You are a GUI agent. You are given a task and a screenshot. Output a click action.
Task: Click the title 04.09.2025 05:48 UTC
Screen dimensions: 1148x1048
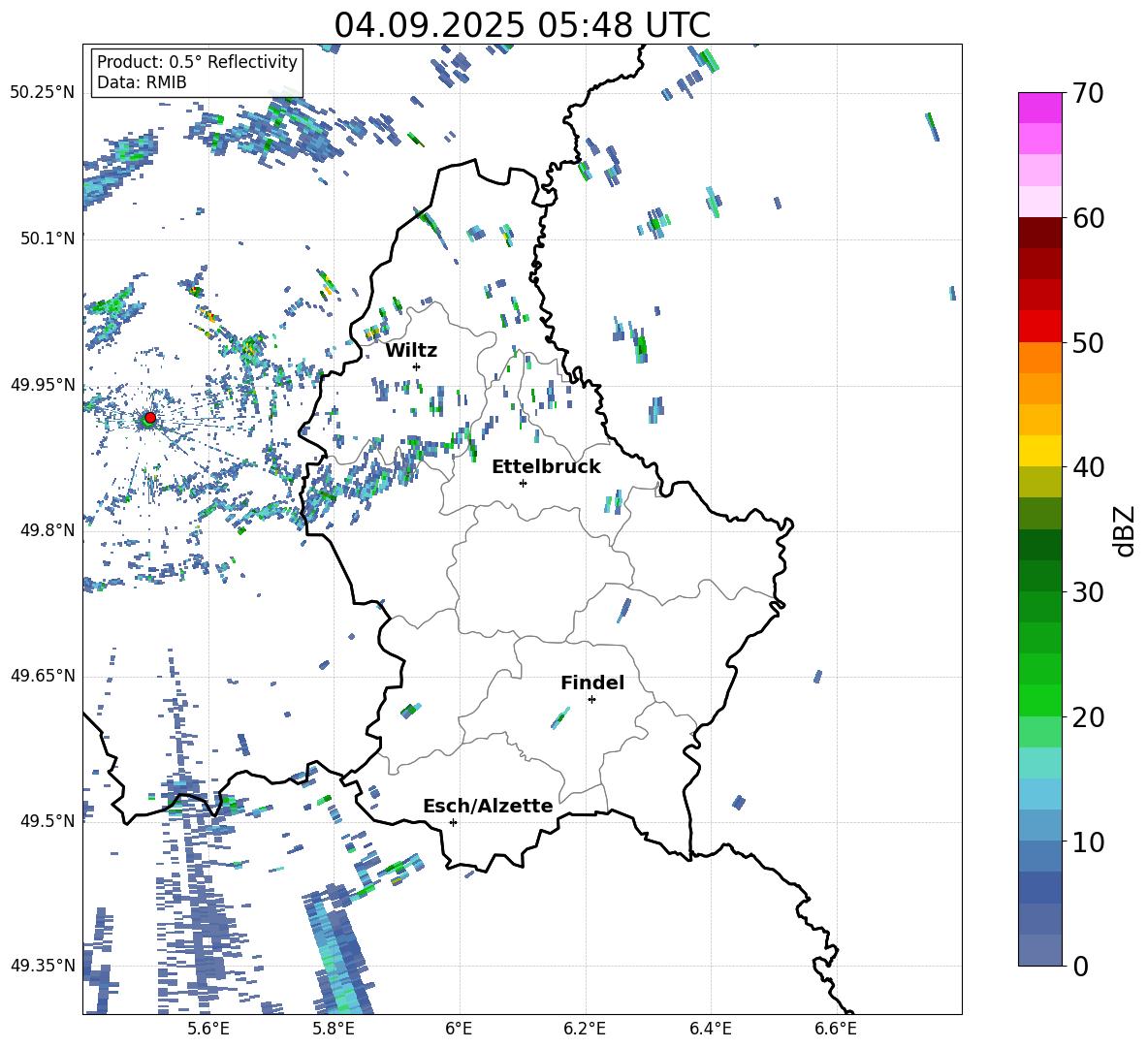[522, 25]
